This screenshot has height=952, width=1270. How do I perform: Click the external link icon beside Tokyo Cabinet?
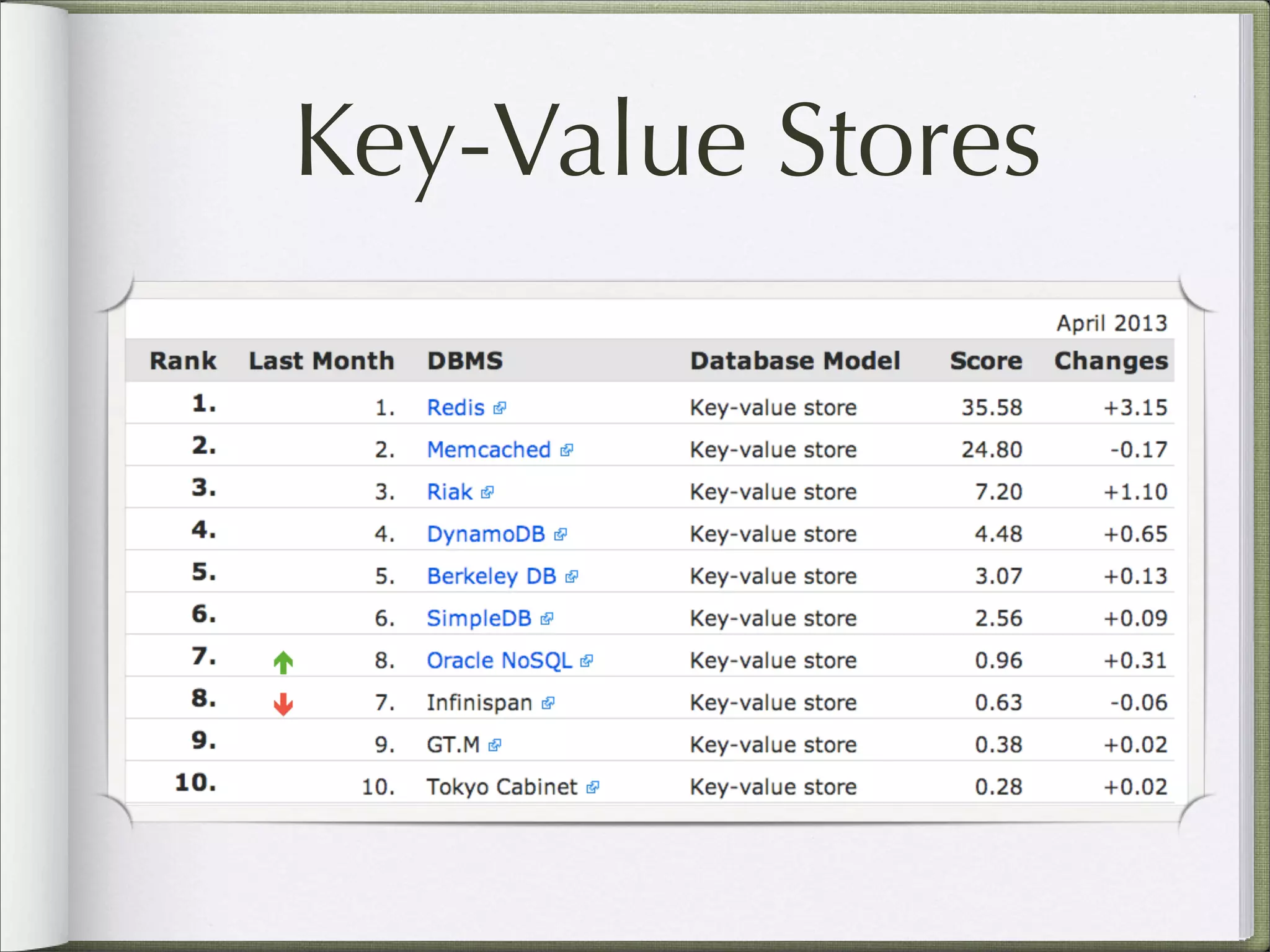point(593,788)
